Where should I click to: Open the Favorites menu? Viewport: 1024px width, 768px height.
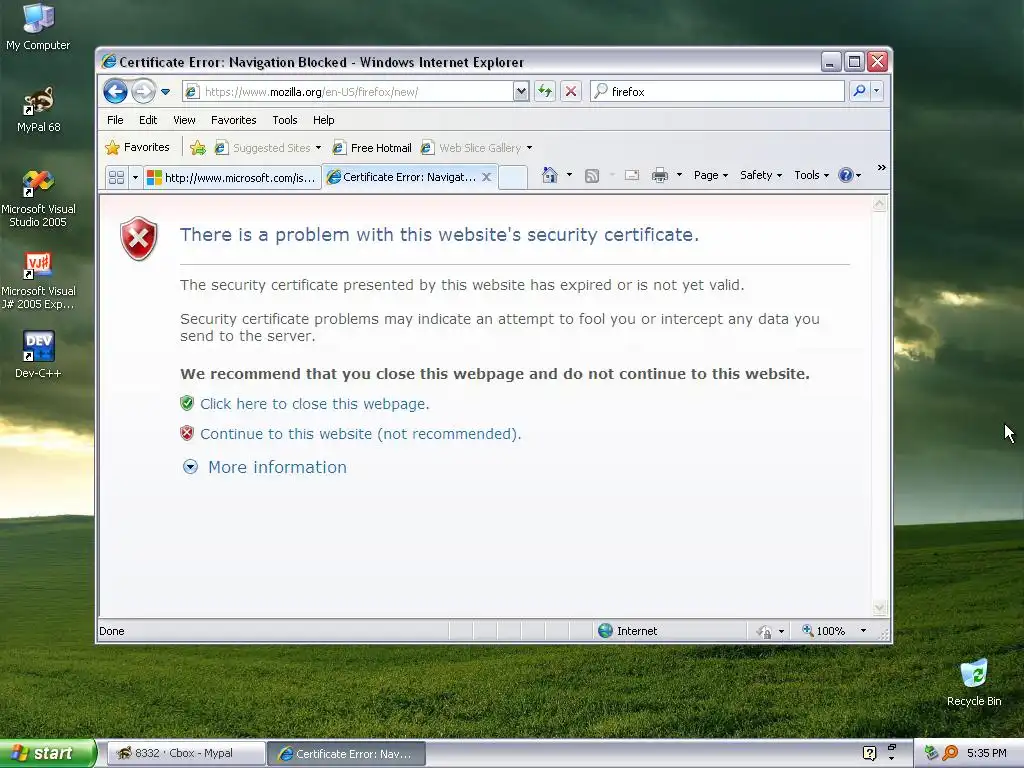pyautogui.click(x=233, y=120)
